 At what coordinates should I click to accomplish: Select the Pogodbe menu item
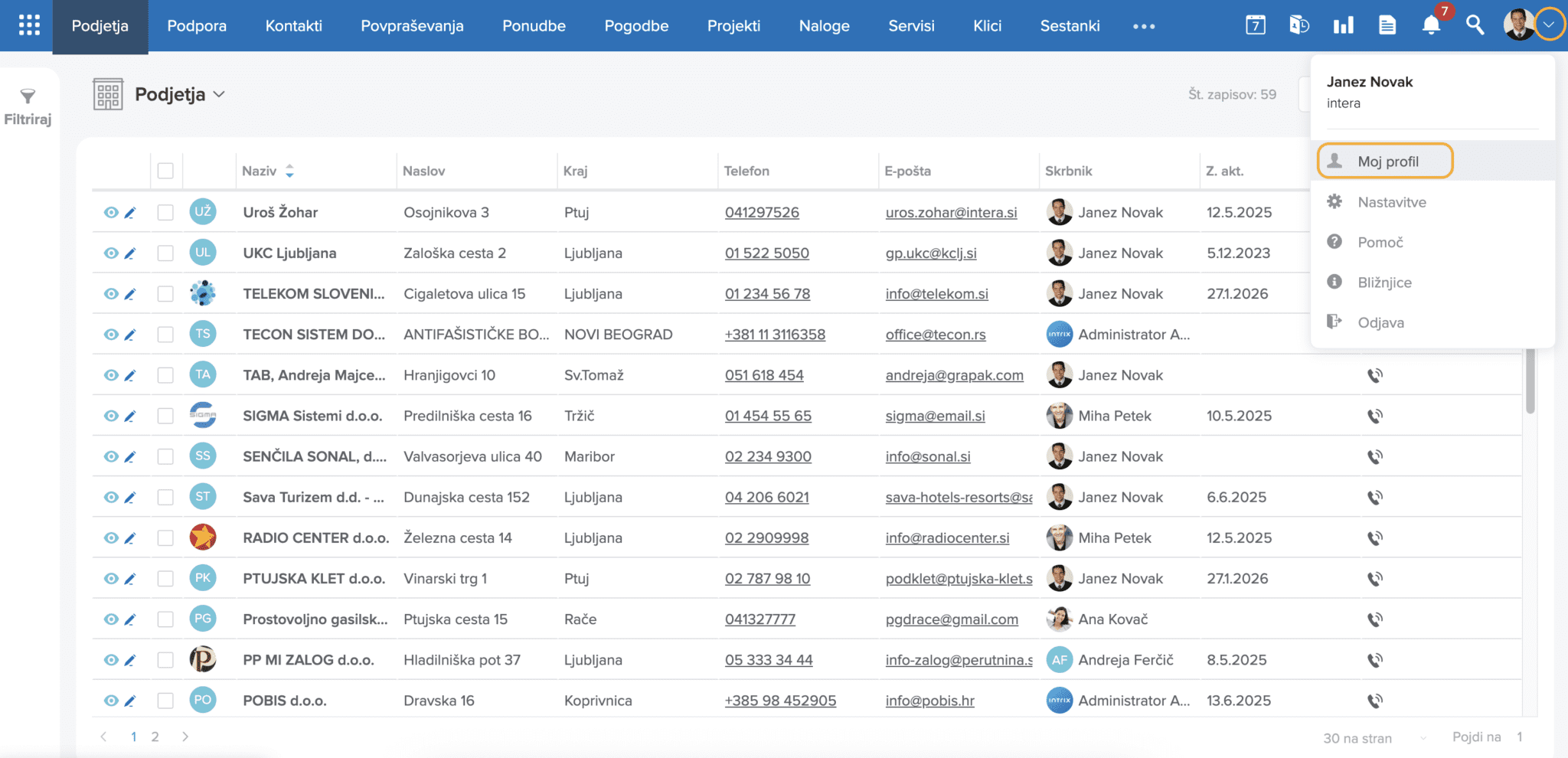[x=636, y=25]
